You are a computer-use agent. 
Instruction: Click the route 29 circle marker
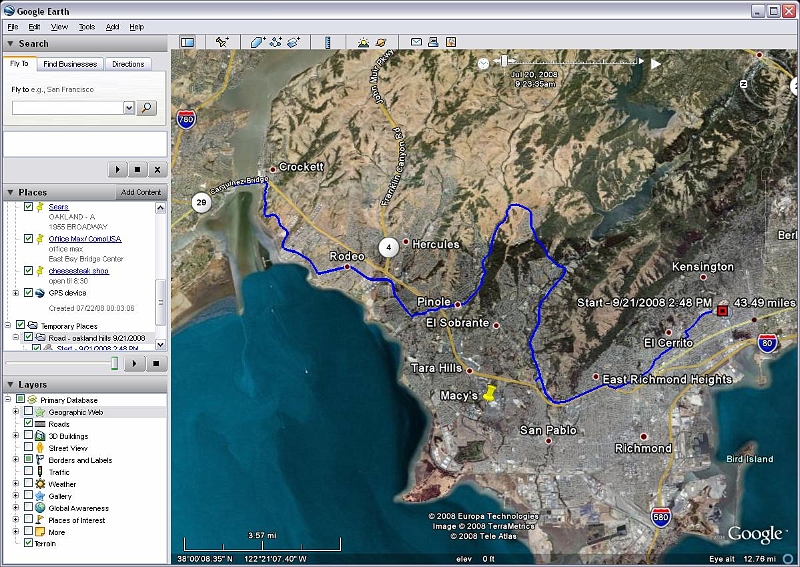202,202
